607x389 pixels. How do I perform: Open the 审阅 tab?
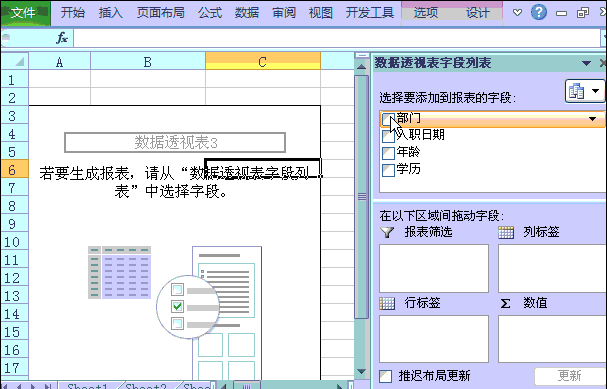[x=284, y=13]
